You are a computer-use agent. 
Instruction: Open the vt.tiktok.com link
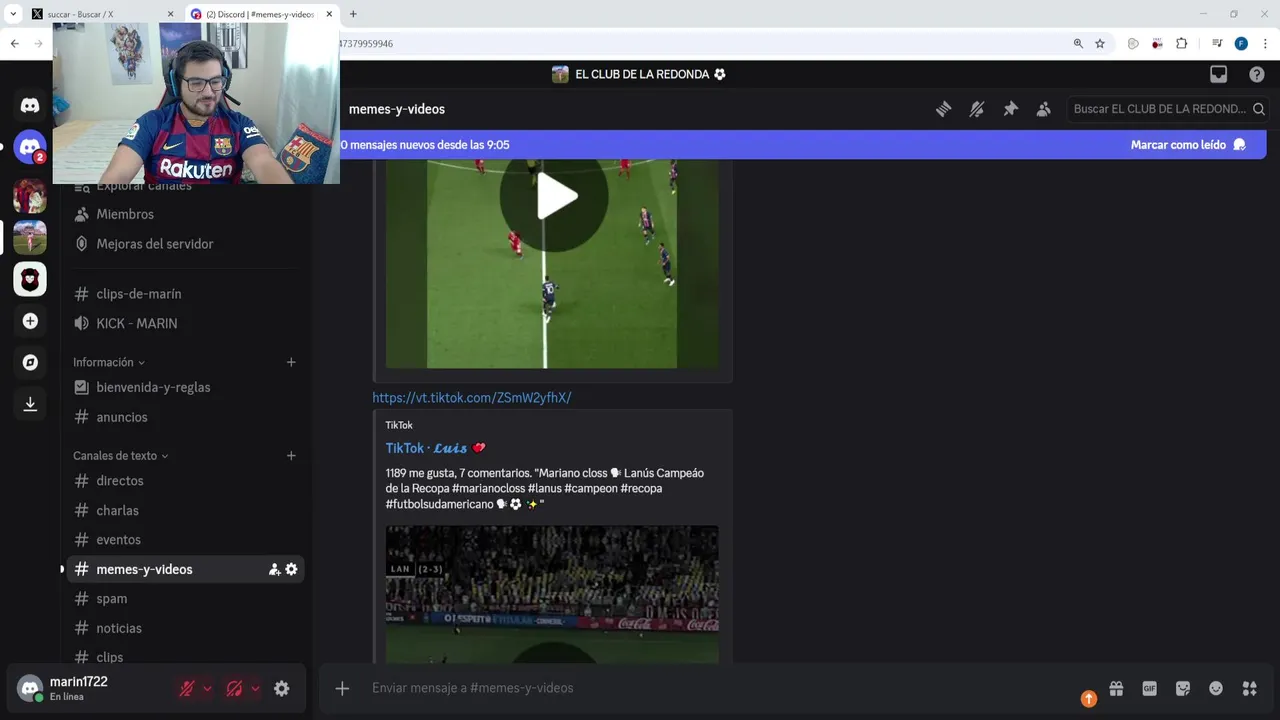point(472,397)
